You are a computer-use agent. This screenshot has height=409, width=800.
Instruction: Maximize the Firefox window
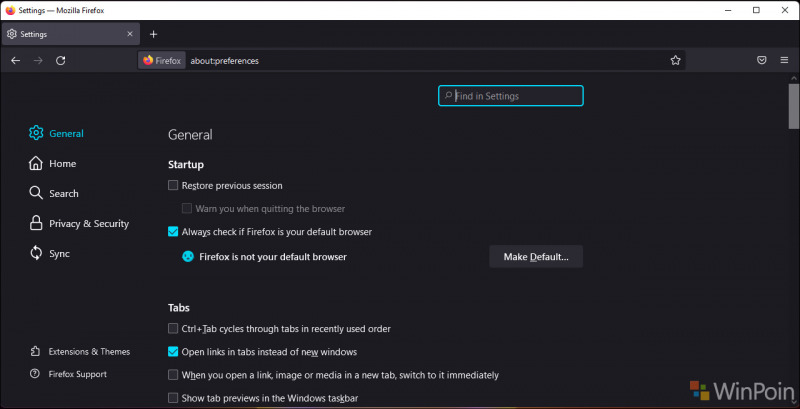(757, 10)
